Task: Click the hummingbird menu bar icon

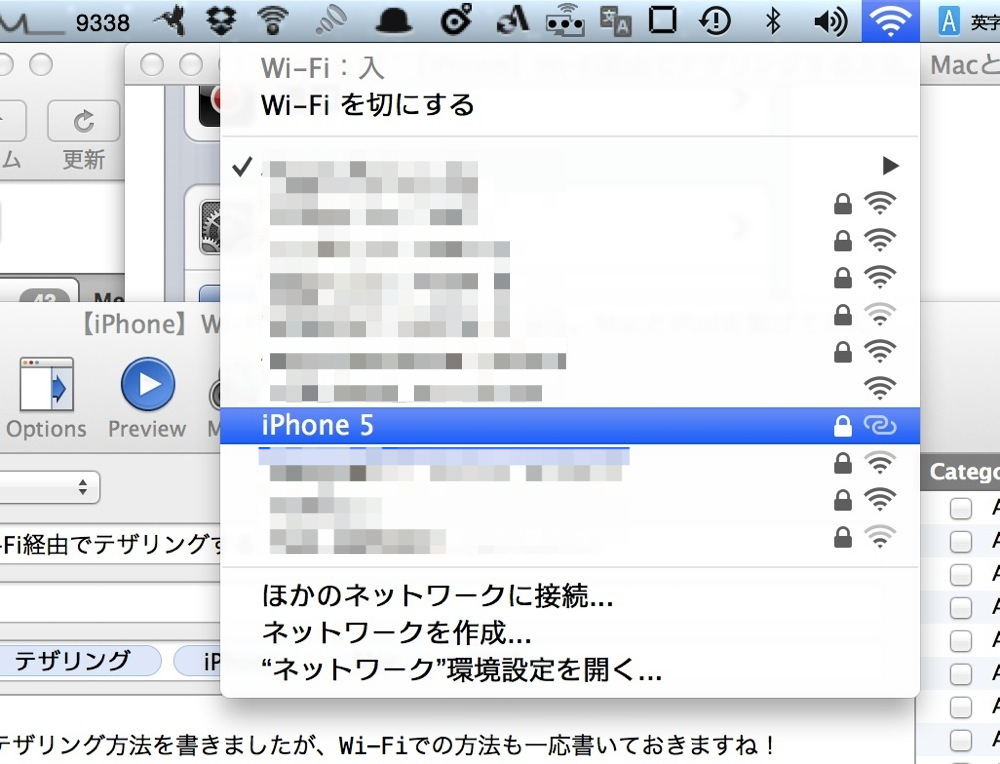Action: coord(170,20)
